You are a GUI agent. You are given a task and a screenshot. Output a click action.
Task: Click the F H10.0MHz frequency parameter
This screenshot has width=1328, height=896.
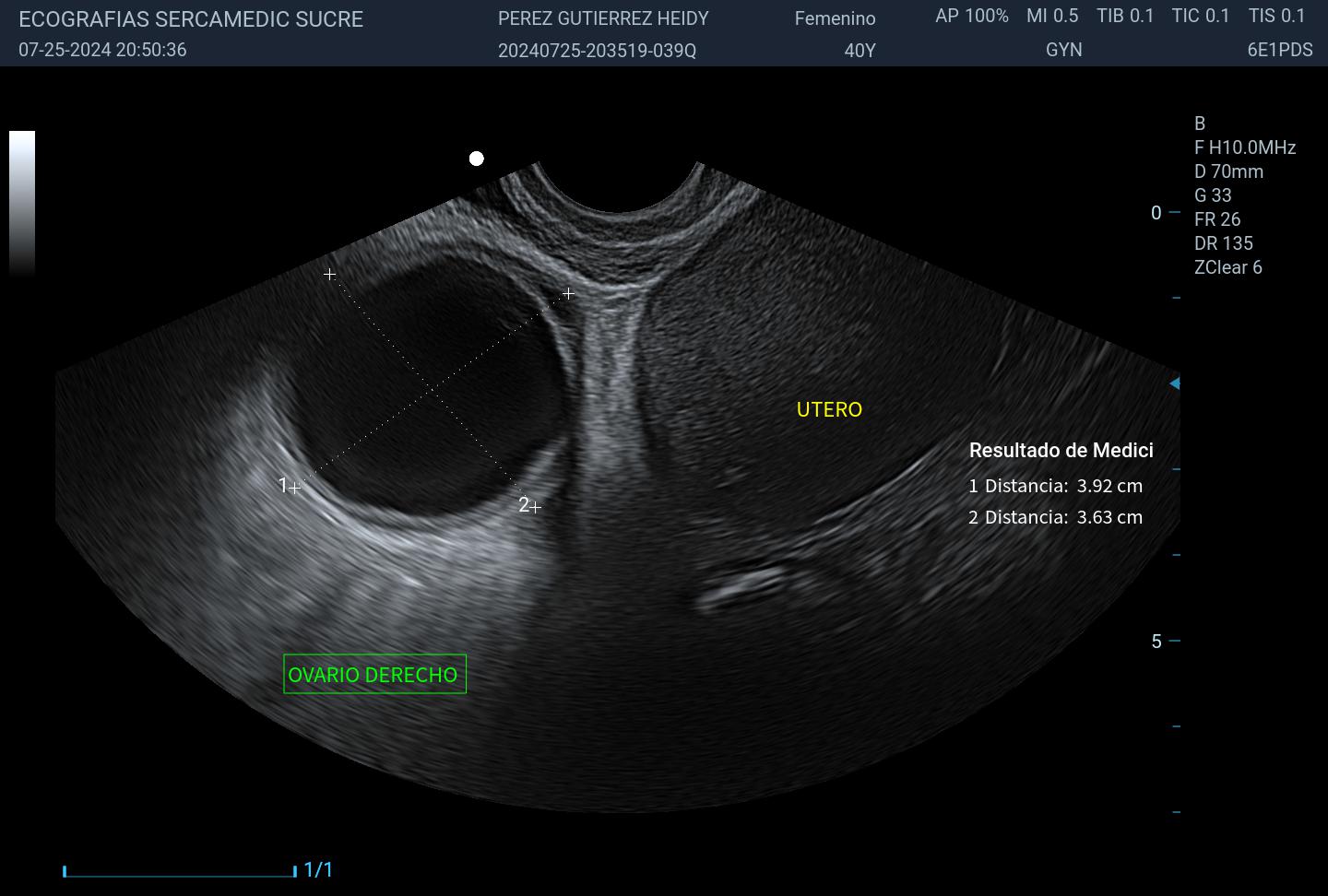pyautogui.click(x=1245, y=147)
